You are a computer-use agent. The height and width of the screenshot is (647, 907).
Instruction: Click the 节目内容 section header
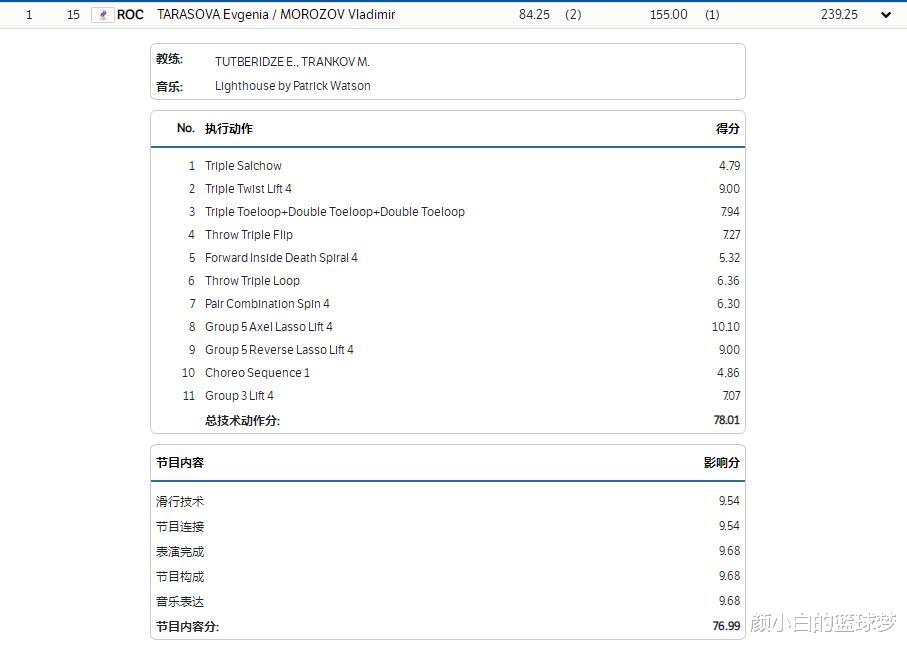[x=180, y=463]
